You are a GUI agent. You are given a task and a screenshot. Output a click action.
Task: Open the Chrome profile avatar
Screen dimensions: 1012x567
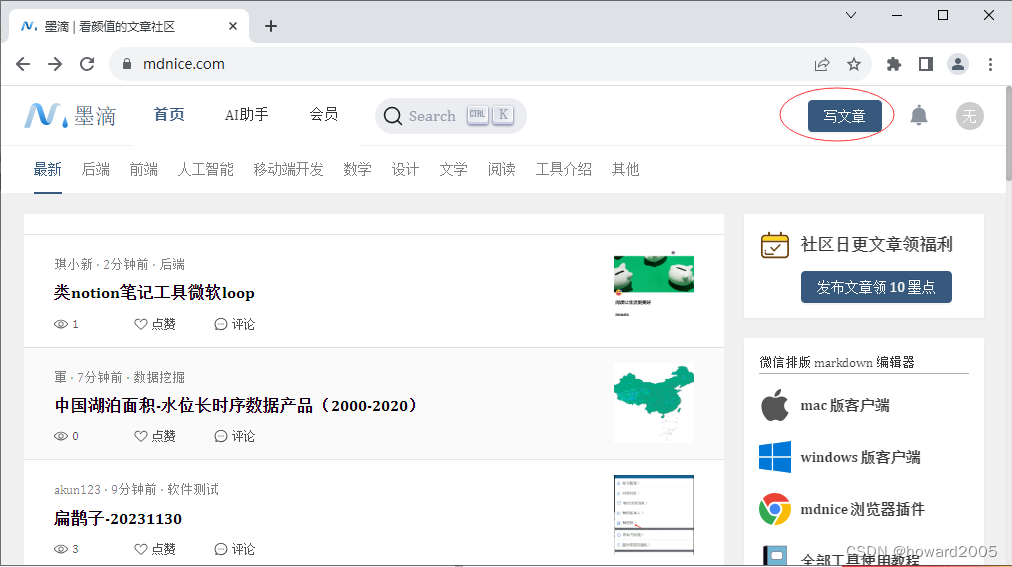pyautogui.click(x=958, y=64)
